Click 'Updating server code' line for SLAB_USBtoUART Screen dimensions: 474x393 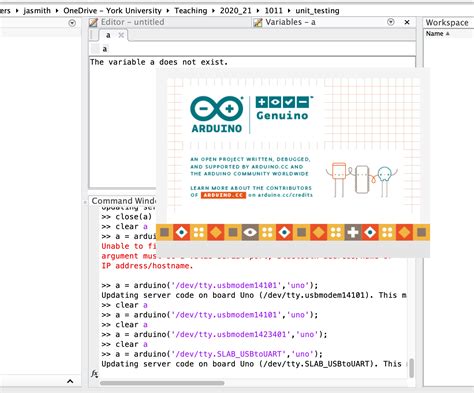click(x=254, y=364)
